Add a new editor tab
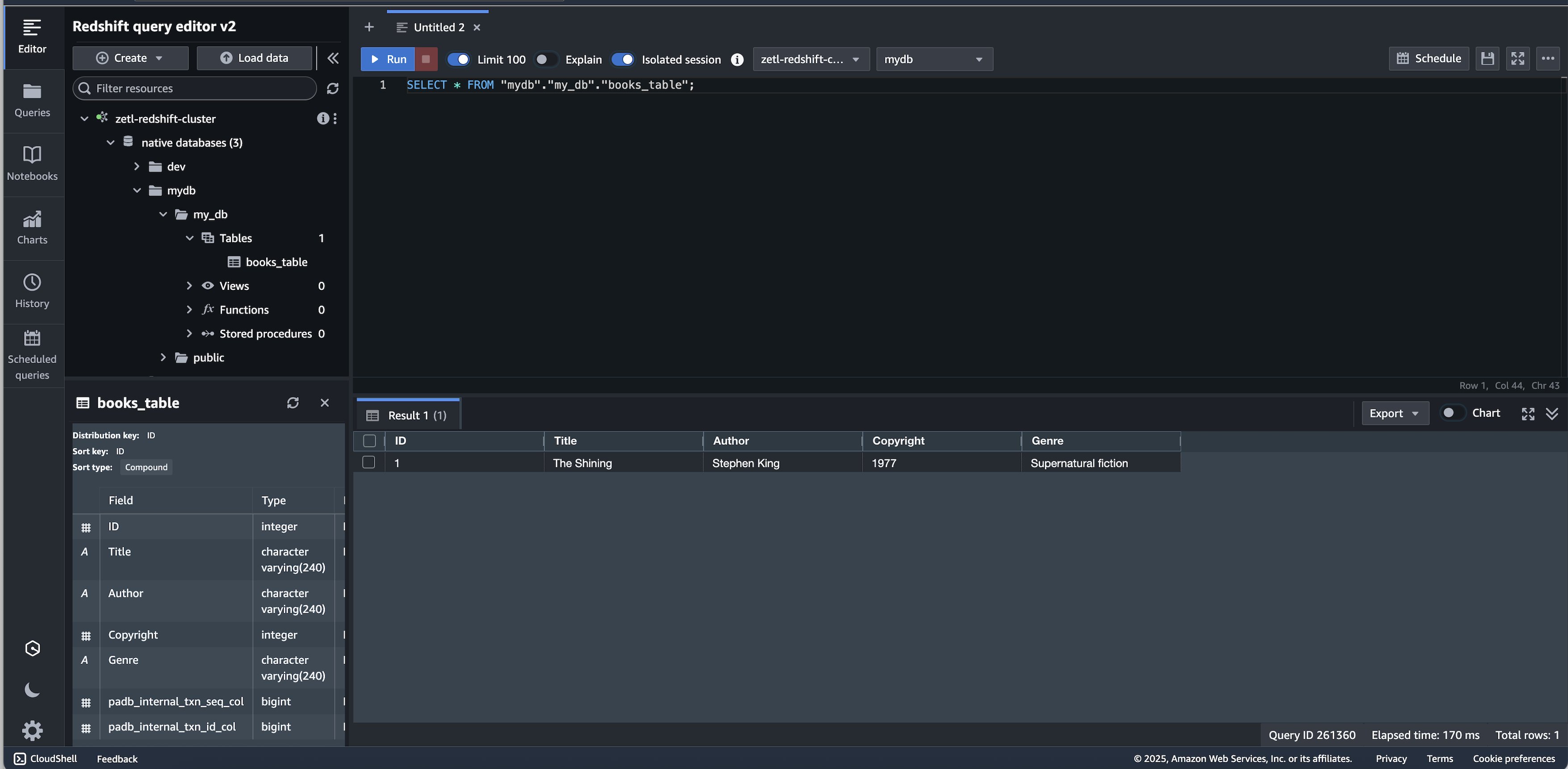Image resolution: width=1568 pixels, height=769 pixels. click(369, 27)
